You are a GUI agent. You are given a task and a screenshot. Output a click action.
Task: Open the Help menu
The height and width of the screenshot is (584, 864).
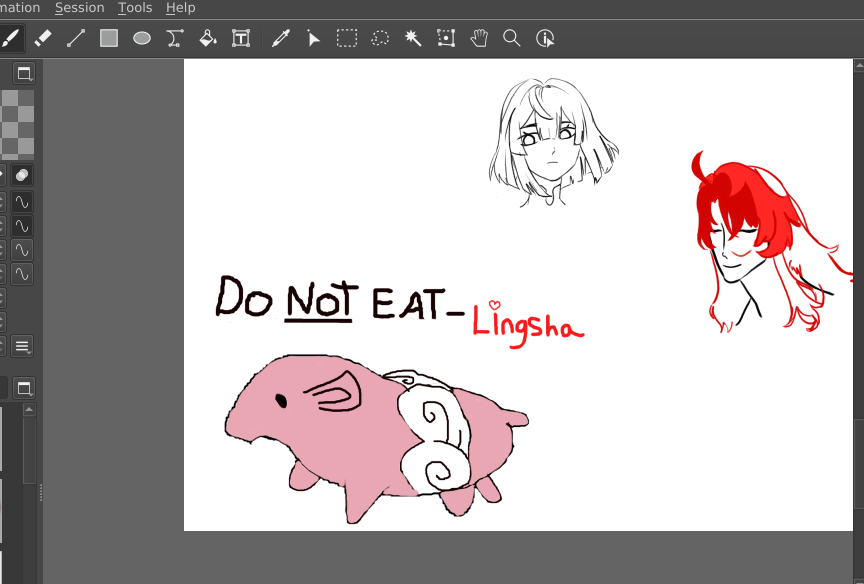pos(181,8)
